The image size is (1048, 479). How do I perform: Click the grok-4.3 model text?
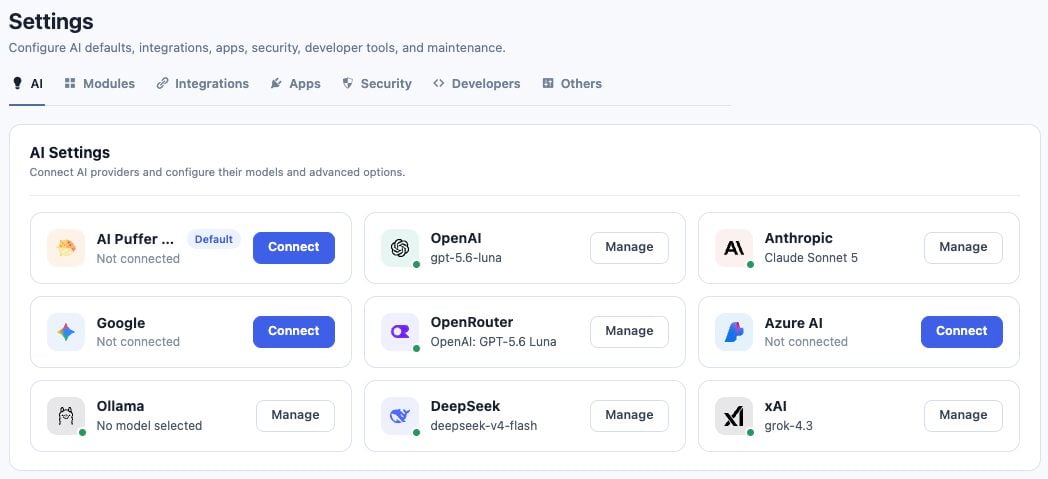pyautogui.click(x=789, y=426)
